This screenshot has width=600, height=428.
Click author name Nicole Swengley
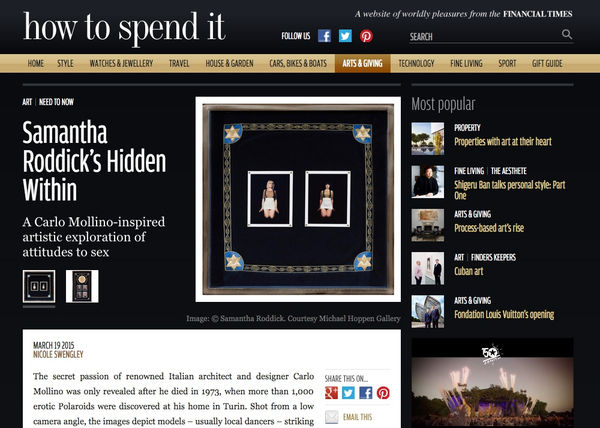pyautogui.click(x=58, y=355)
